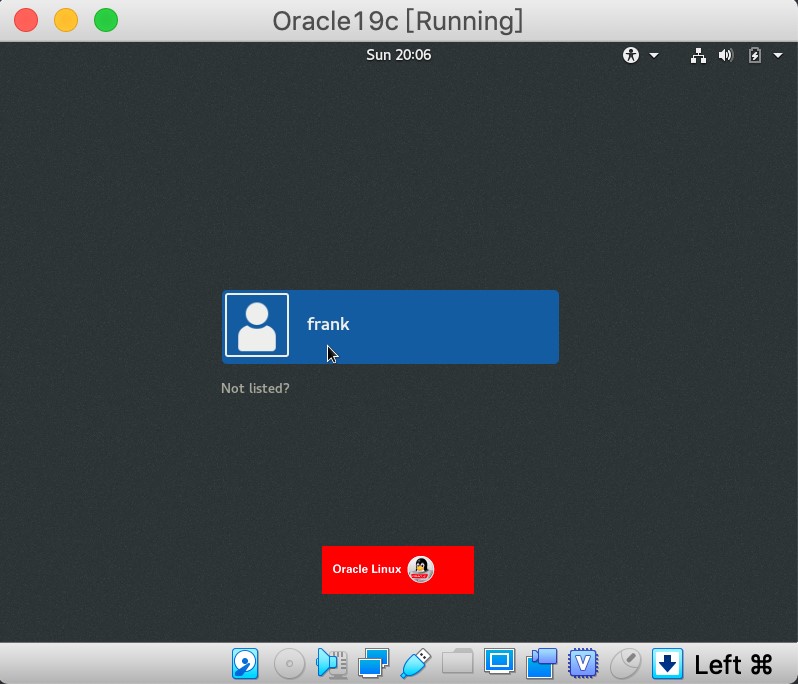Open the accessibility menu icon
Screen dimensions: 798x684
click(x=631, y=55)
